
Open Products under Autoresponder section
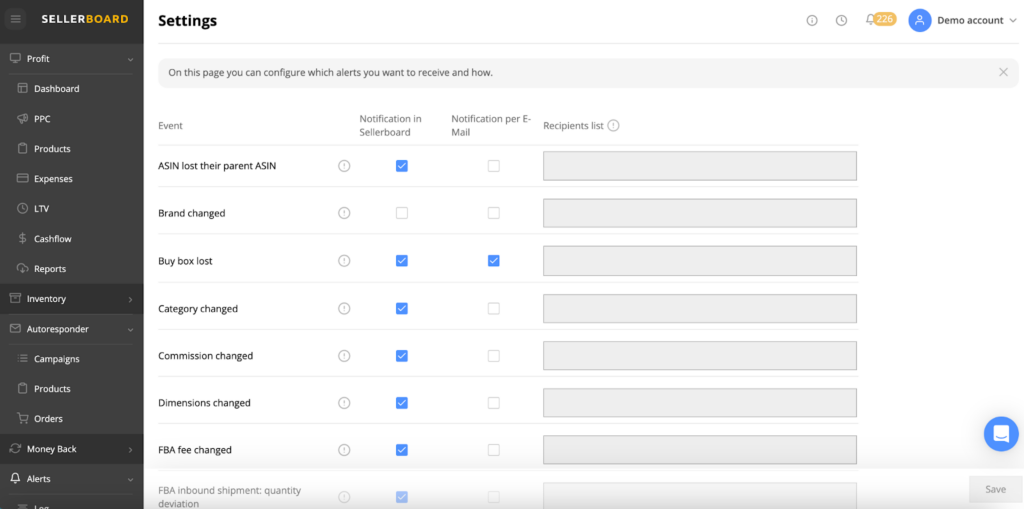point(52,389)
